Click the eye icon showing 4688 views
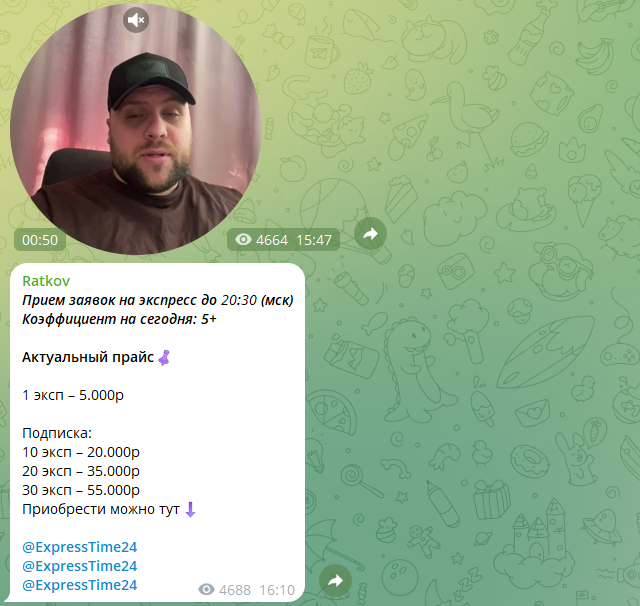The width and height of the screenshot is (640, 606). coord(206,589)
